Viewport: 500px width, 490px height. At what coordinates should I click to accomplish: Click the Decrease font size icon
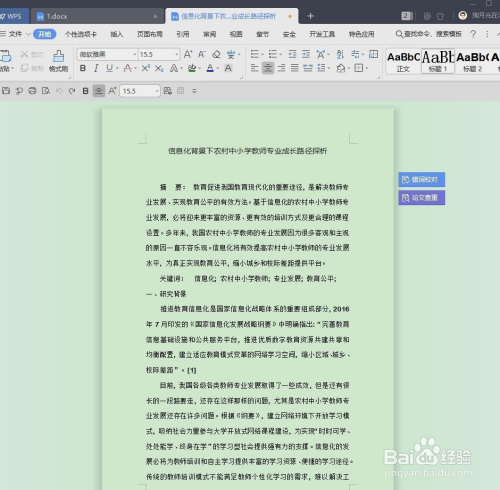(202, 54)
